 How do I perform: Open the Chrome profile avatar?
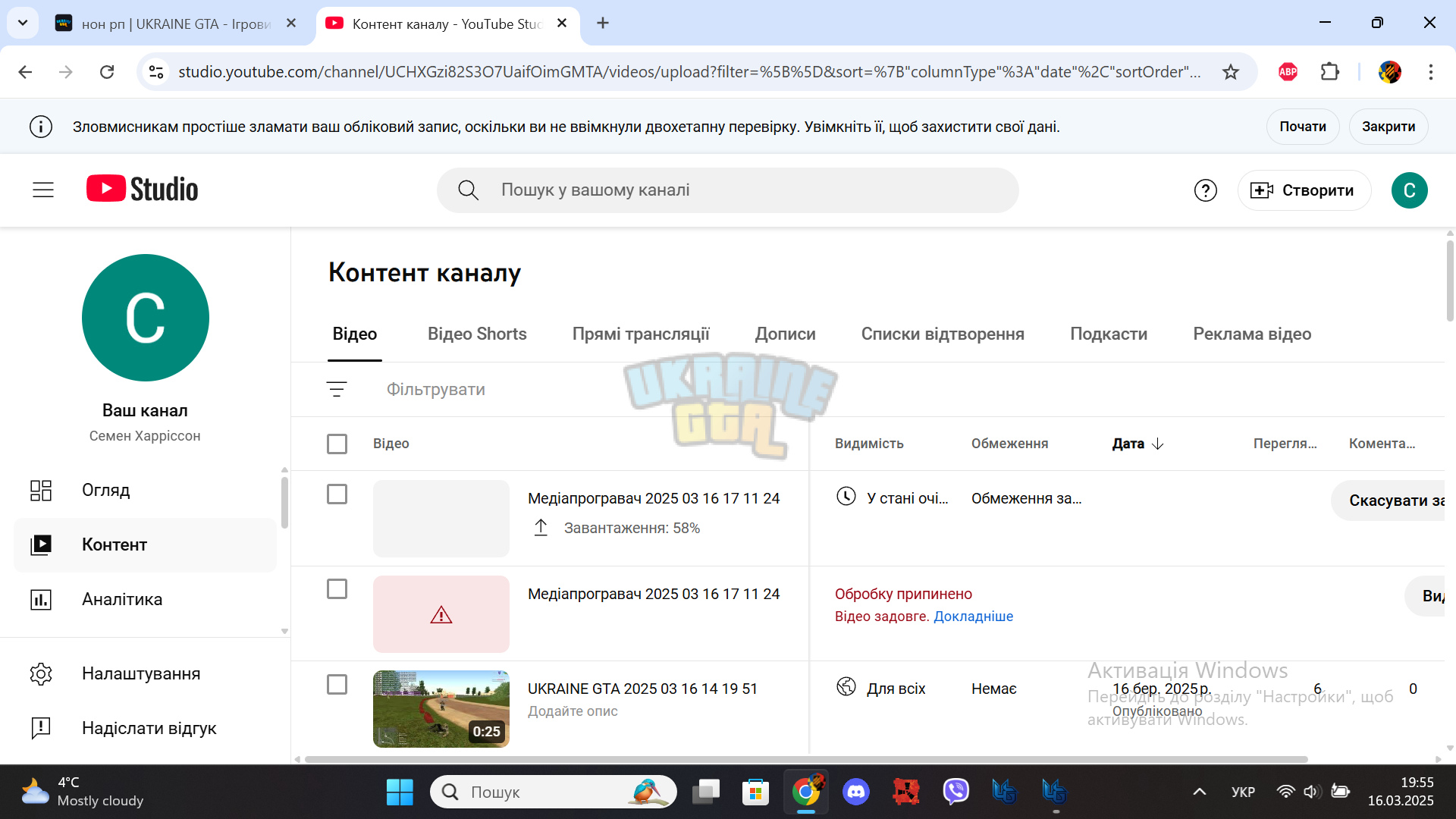(x=1389, y=72)
